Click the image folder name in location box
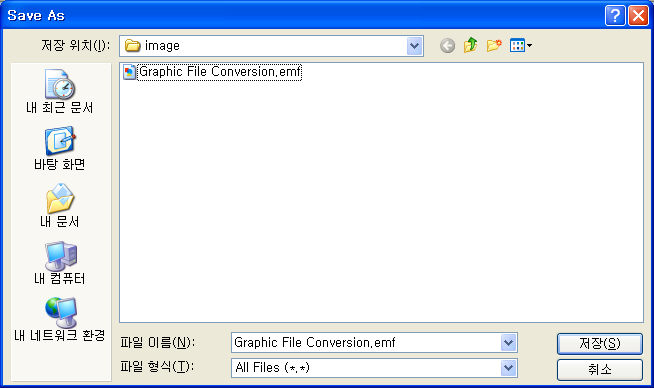The height and width of the screenshot is (388, 654). tap(162, 46)
